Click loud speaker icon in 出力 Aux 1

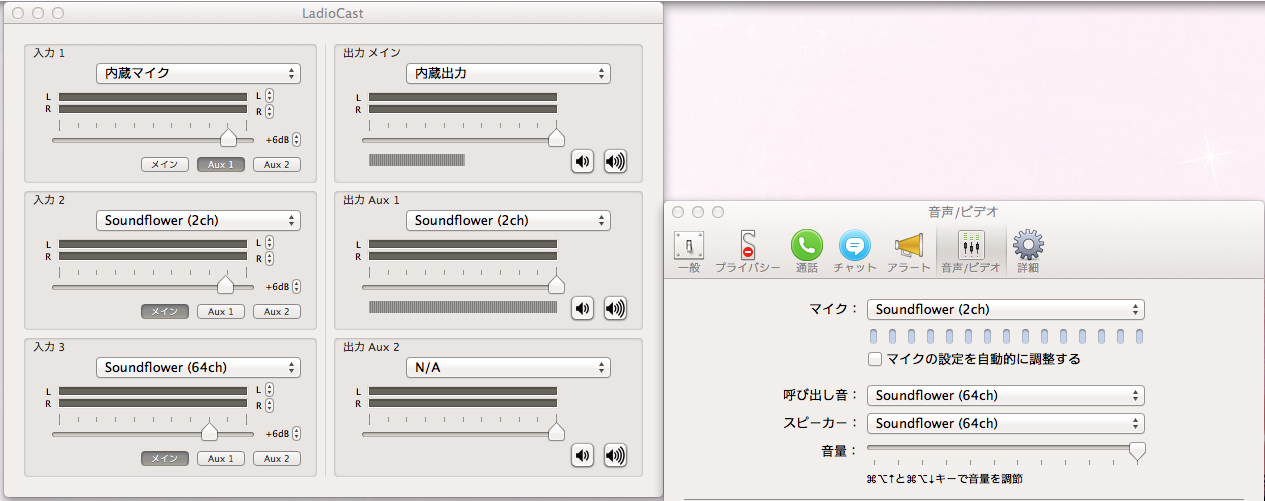pos(615,308)
